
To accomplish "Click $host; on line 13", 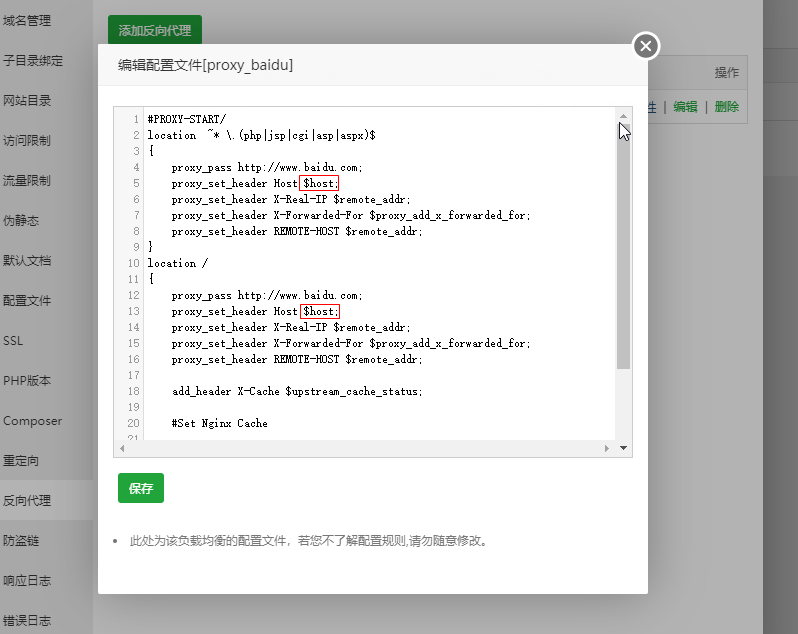I will [x=320, y=311].
